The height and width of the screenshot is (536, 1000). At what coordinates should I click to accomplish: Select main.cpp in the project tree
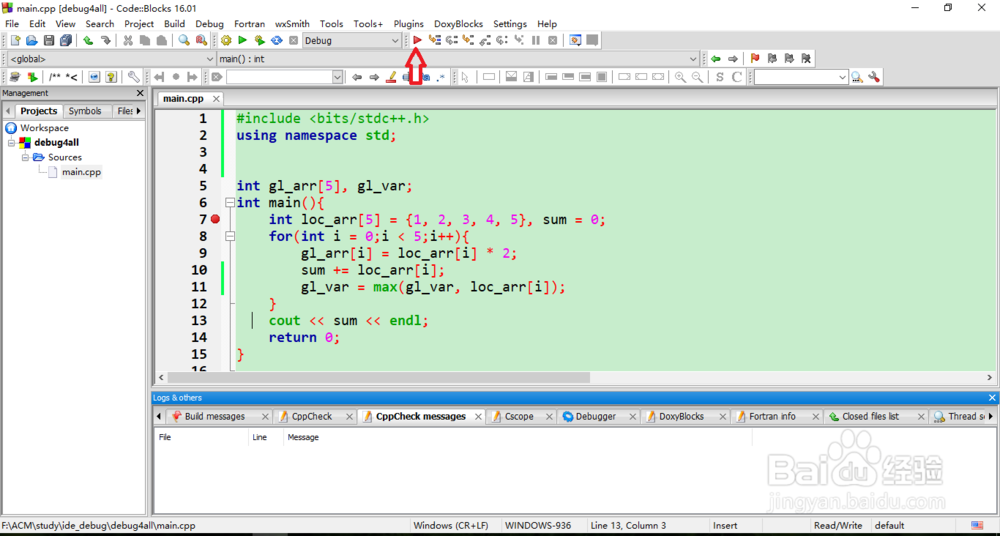[81, 172]
